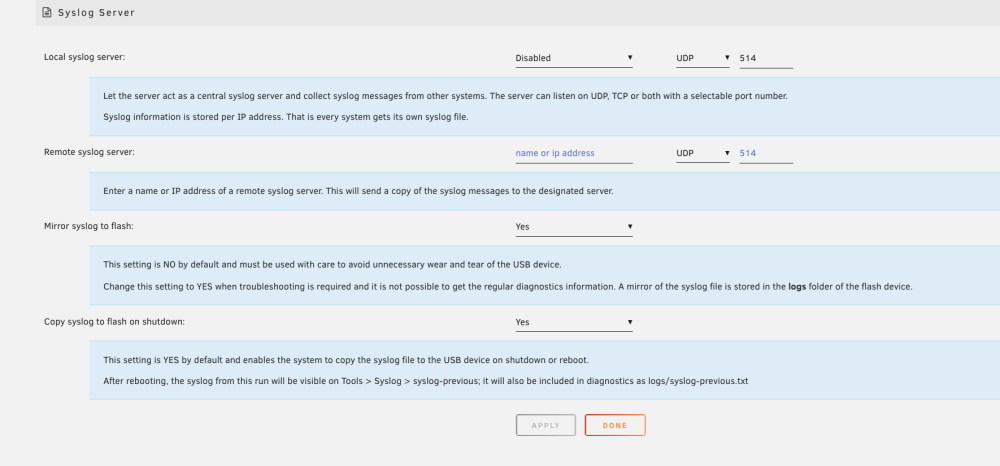
Task: Click the Local syslog server port 514 field
Action: point(766,58)
